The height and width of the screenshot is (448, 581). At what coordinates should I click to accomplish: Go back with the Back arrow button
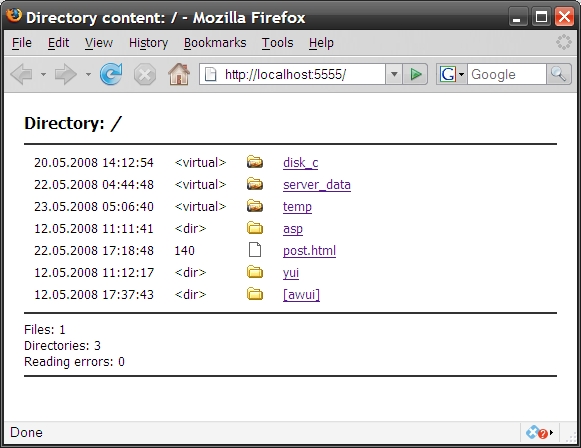22,74
